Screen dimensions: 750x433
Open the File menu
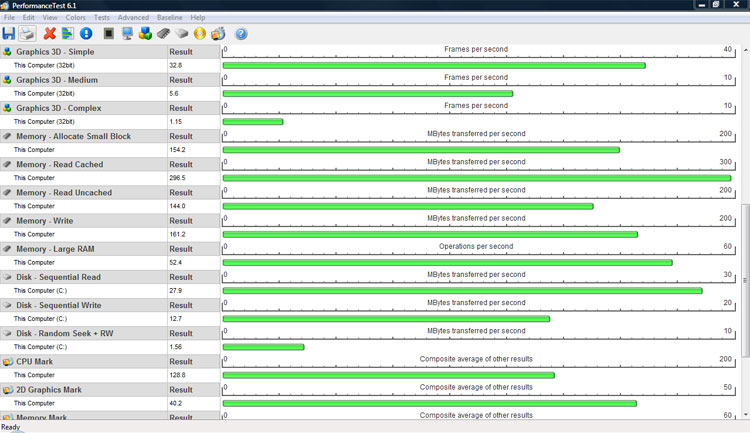pos(9,17)
